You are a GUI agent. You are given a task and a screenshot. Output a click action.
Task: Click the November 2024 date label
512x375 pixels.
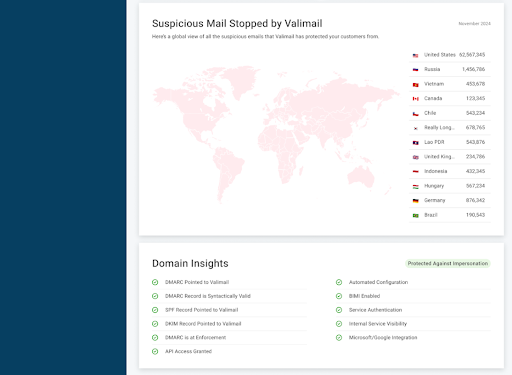pyautogui.click(x=474, y=24)
